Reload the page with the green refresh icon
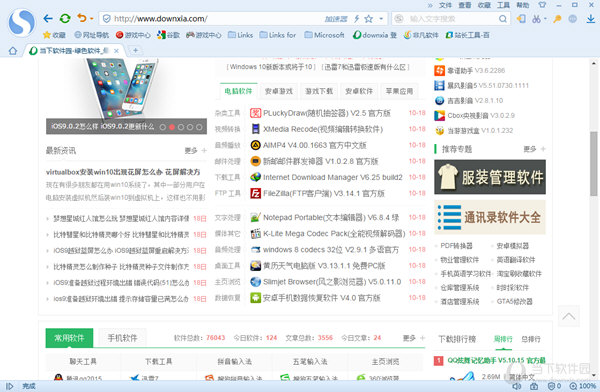 point(65,18)
